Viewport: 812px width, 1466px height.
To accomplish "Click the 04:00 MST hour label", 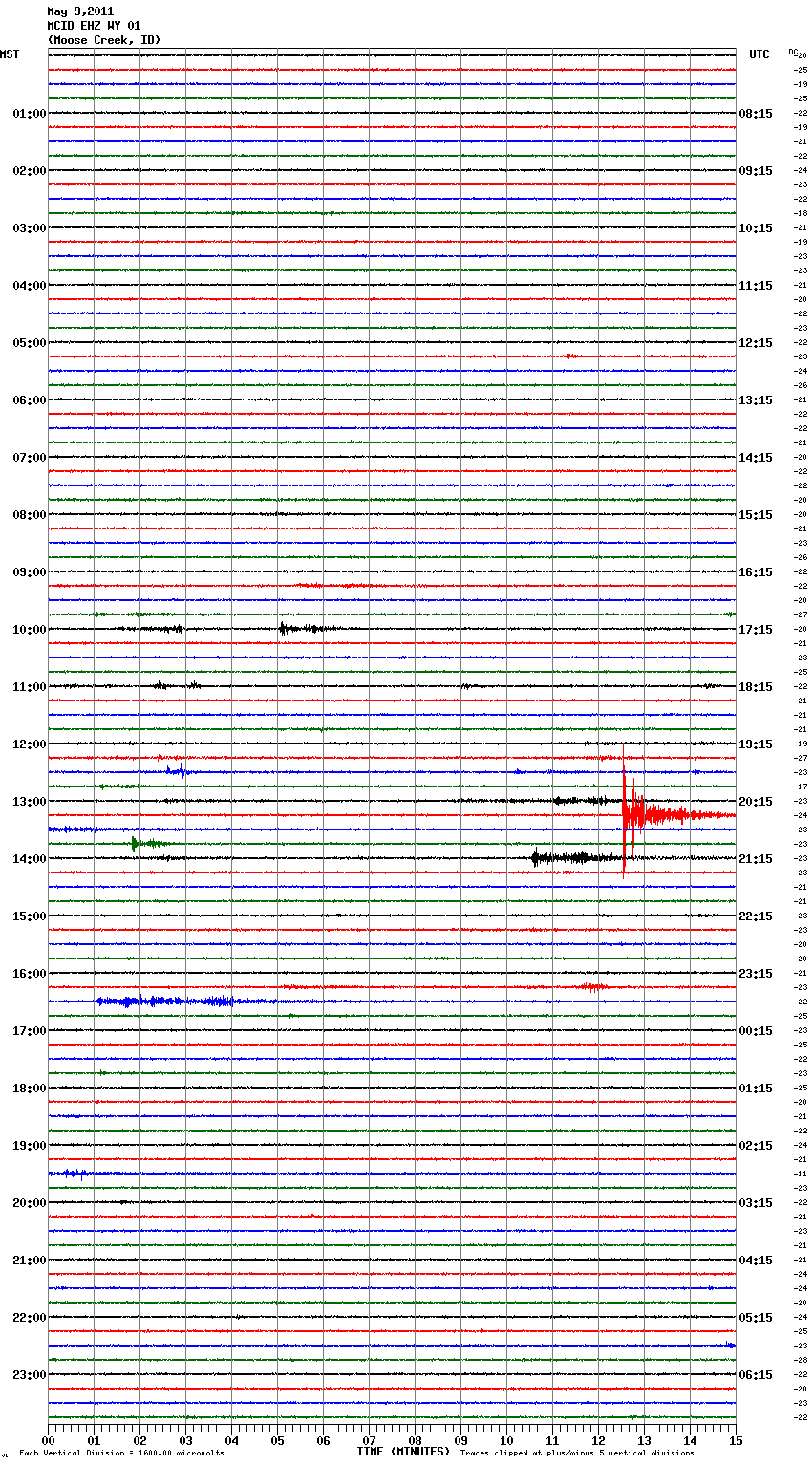I will click(x=30, y=285).
